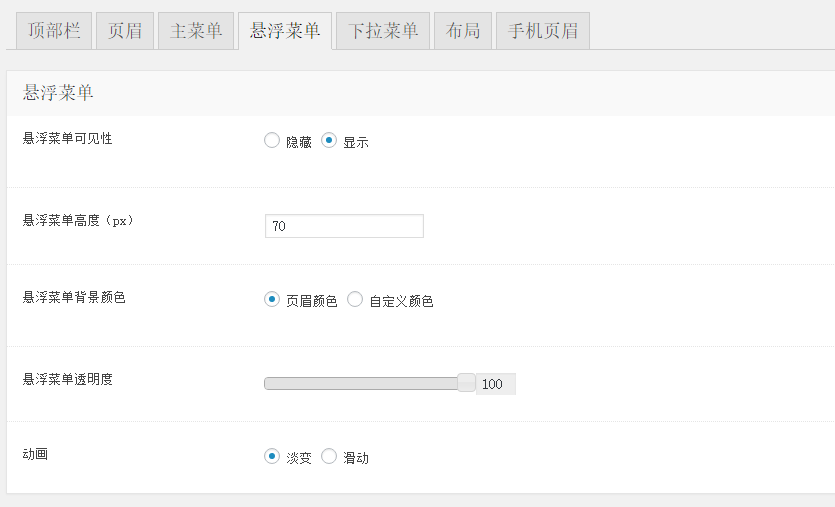Switch to the 手机页眉 tab
Viewport: 835px width, 507px height.
click(543, 31)
